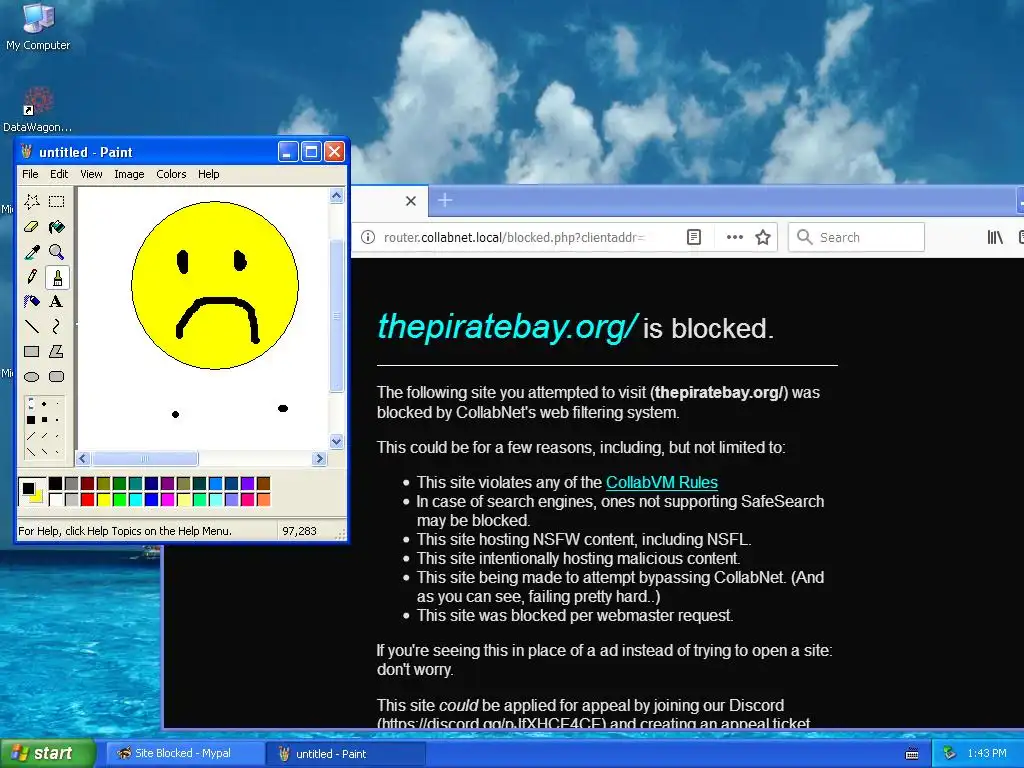Click the browser Search input field
1024x768 pixels.
(x=856, y=237)
